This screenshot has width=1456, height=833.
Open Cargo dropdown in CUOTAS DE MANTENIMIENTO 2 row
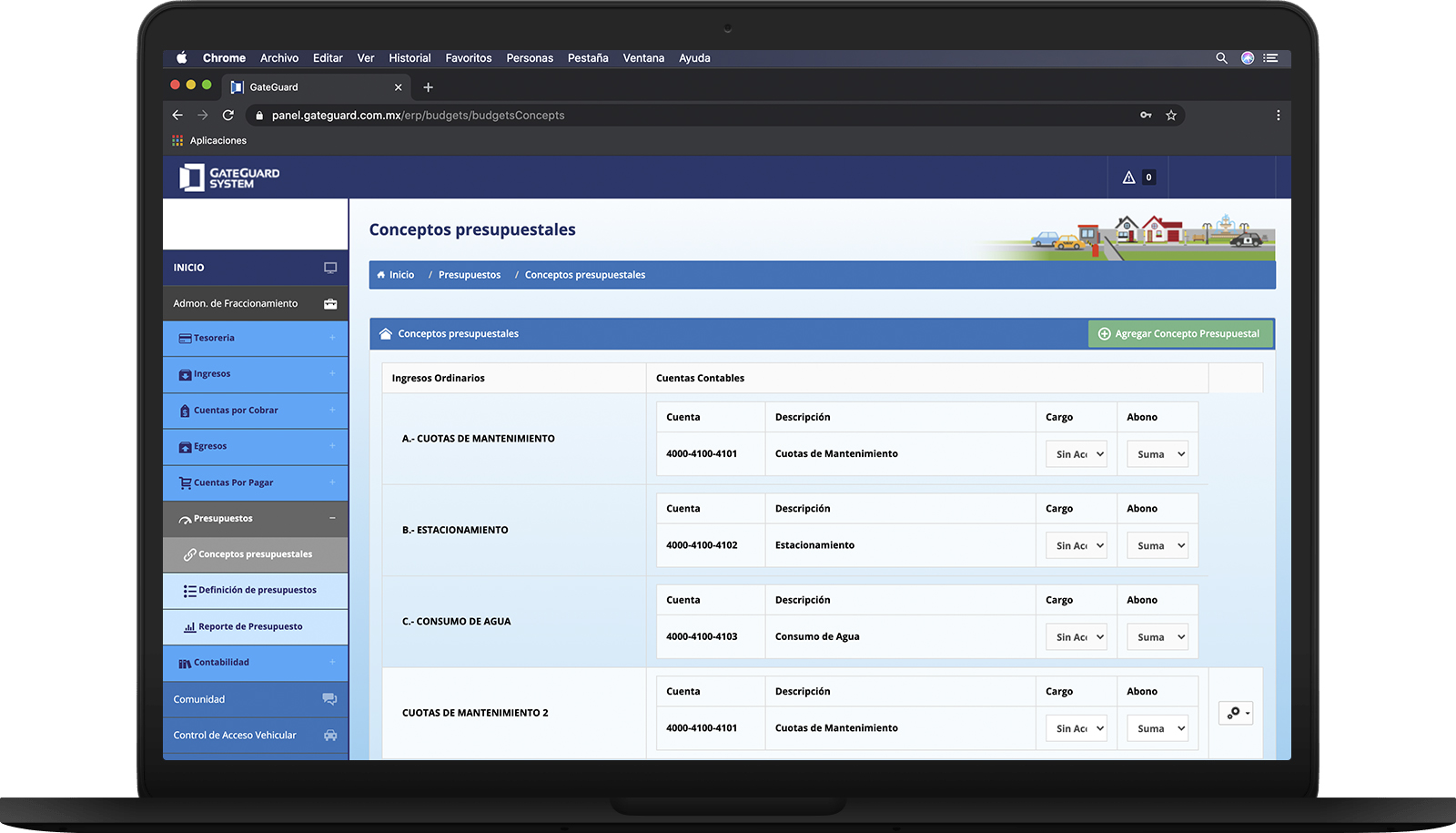tap(1077, 728)
